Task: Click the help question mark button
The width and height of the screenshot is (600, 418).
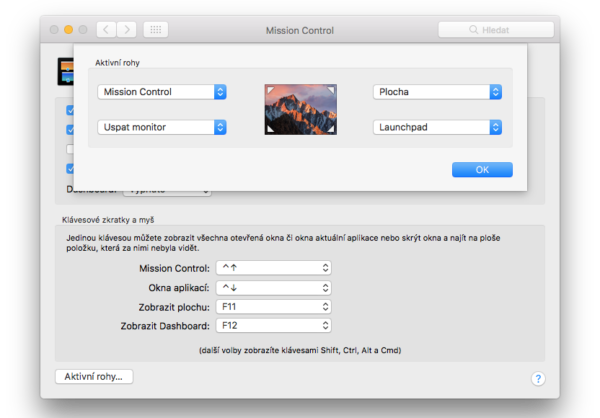Action: click(x=537, y=379)
